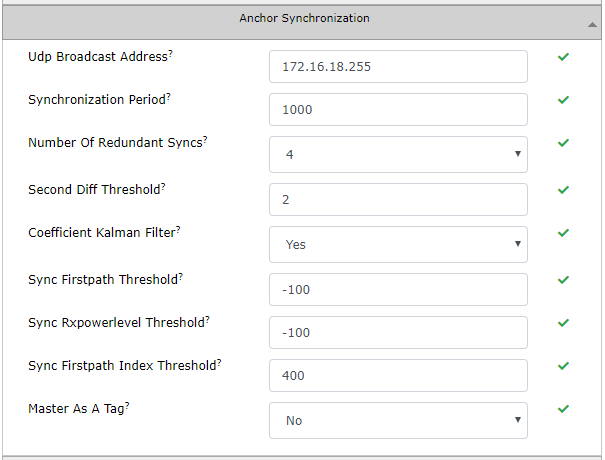The width and height of the screenshot is (605, 460).
Task: Click help mark beside Master As A Tag
Action: [127, 405]
